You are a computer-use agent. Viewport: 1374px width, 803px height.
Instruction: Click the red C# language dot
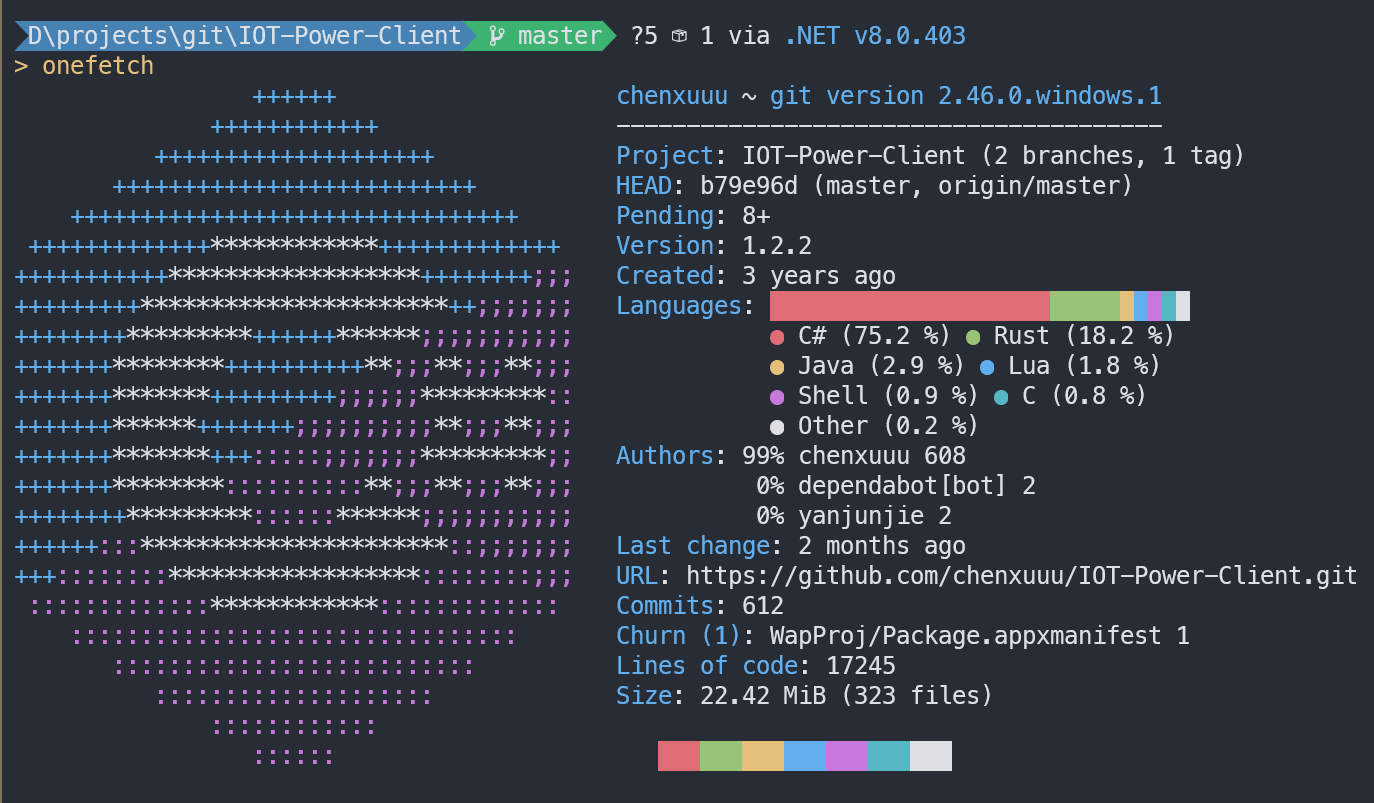pos(777,337)
